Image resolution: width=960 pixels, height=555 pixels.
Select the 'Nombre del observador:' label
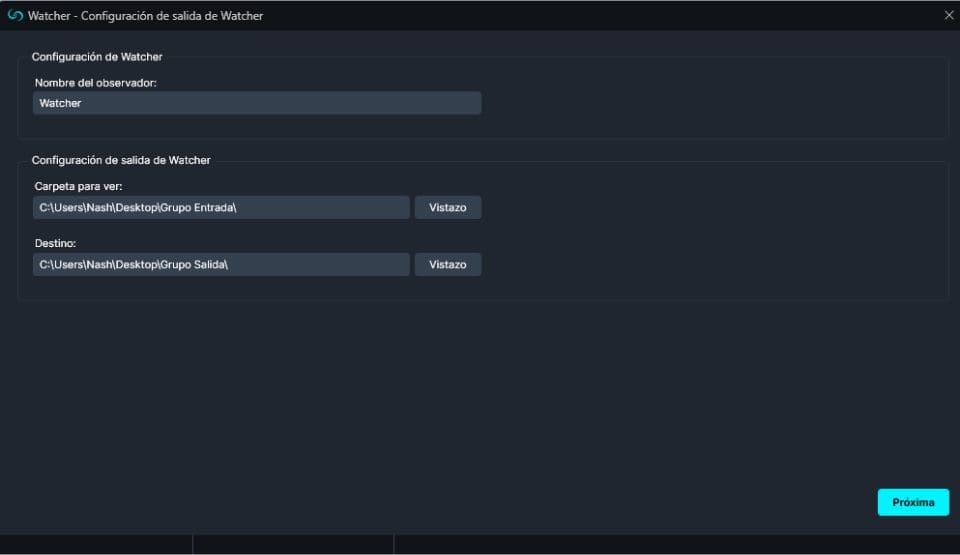[96, 83]
